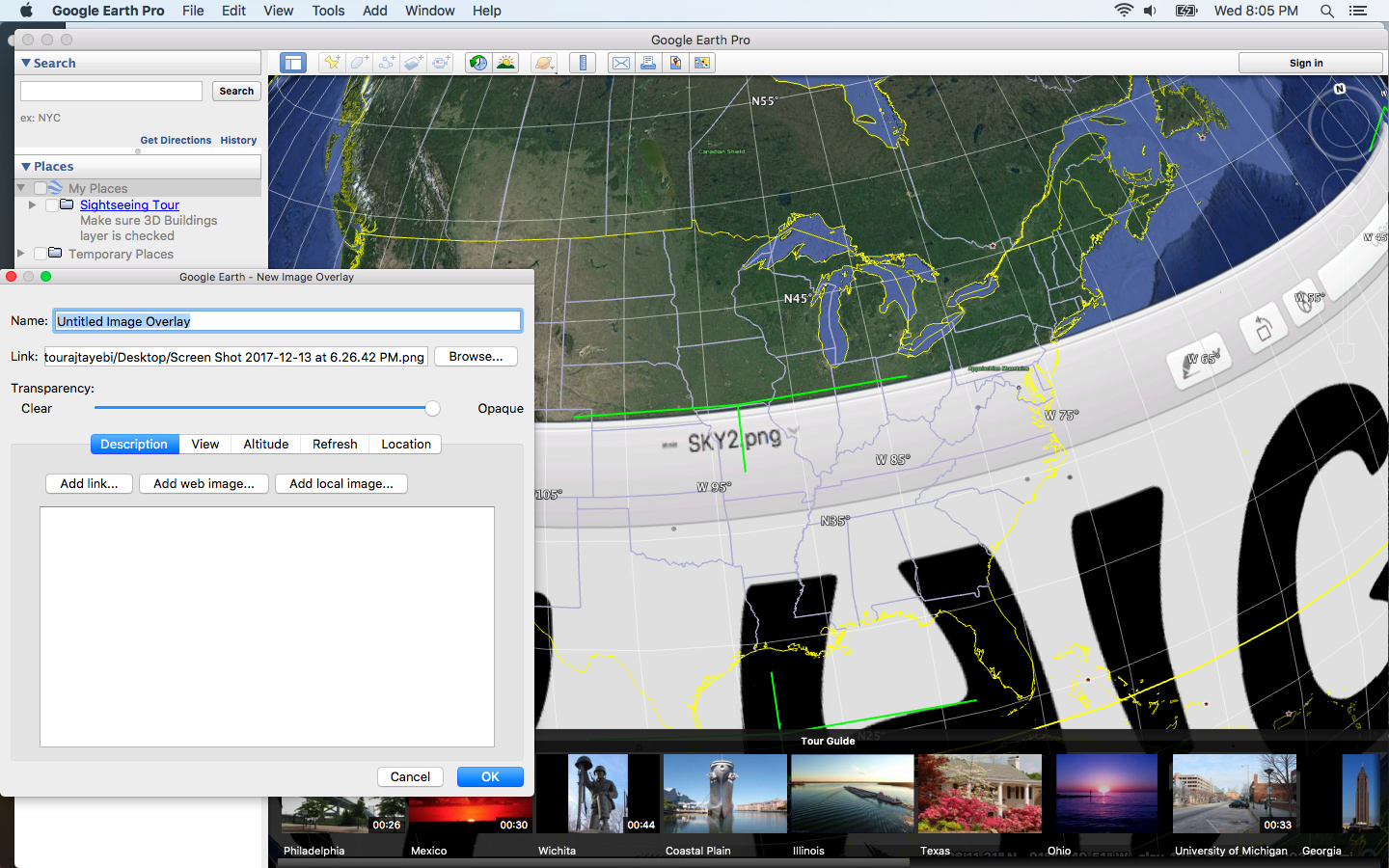Click the Browse... button
This screenshot has height=868, width=1389.
tap(476, 356)
